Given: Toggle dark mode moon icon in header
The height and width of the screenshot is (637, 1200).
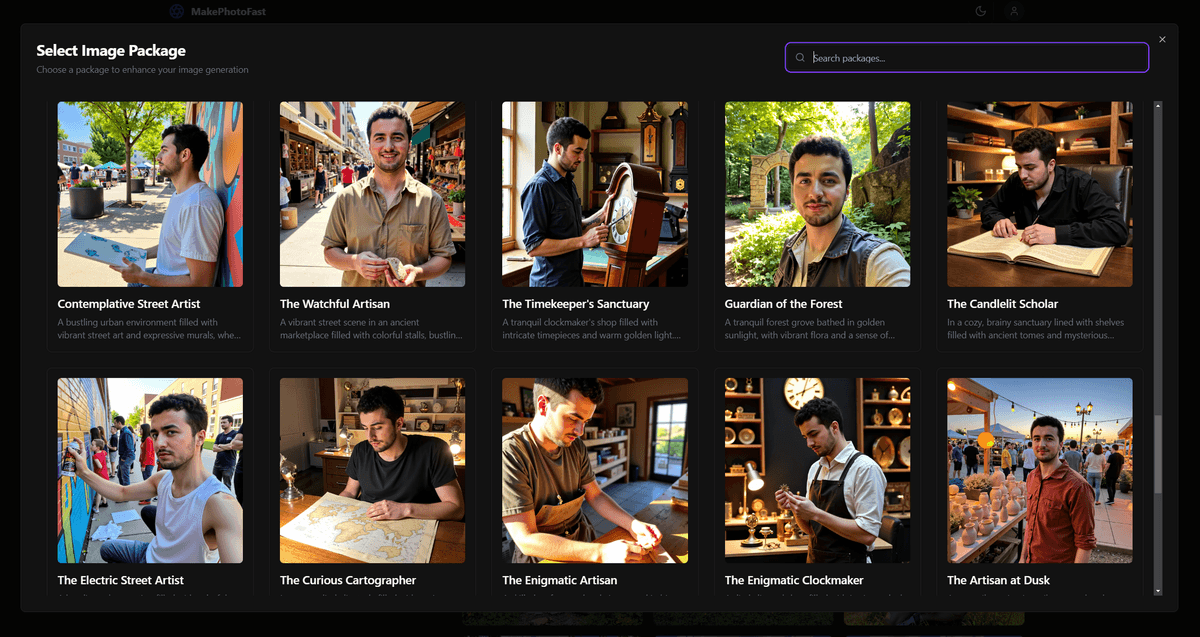Looking at the screenshot, I should (x=980, y=11).
